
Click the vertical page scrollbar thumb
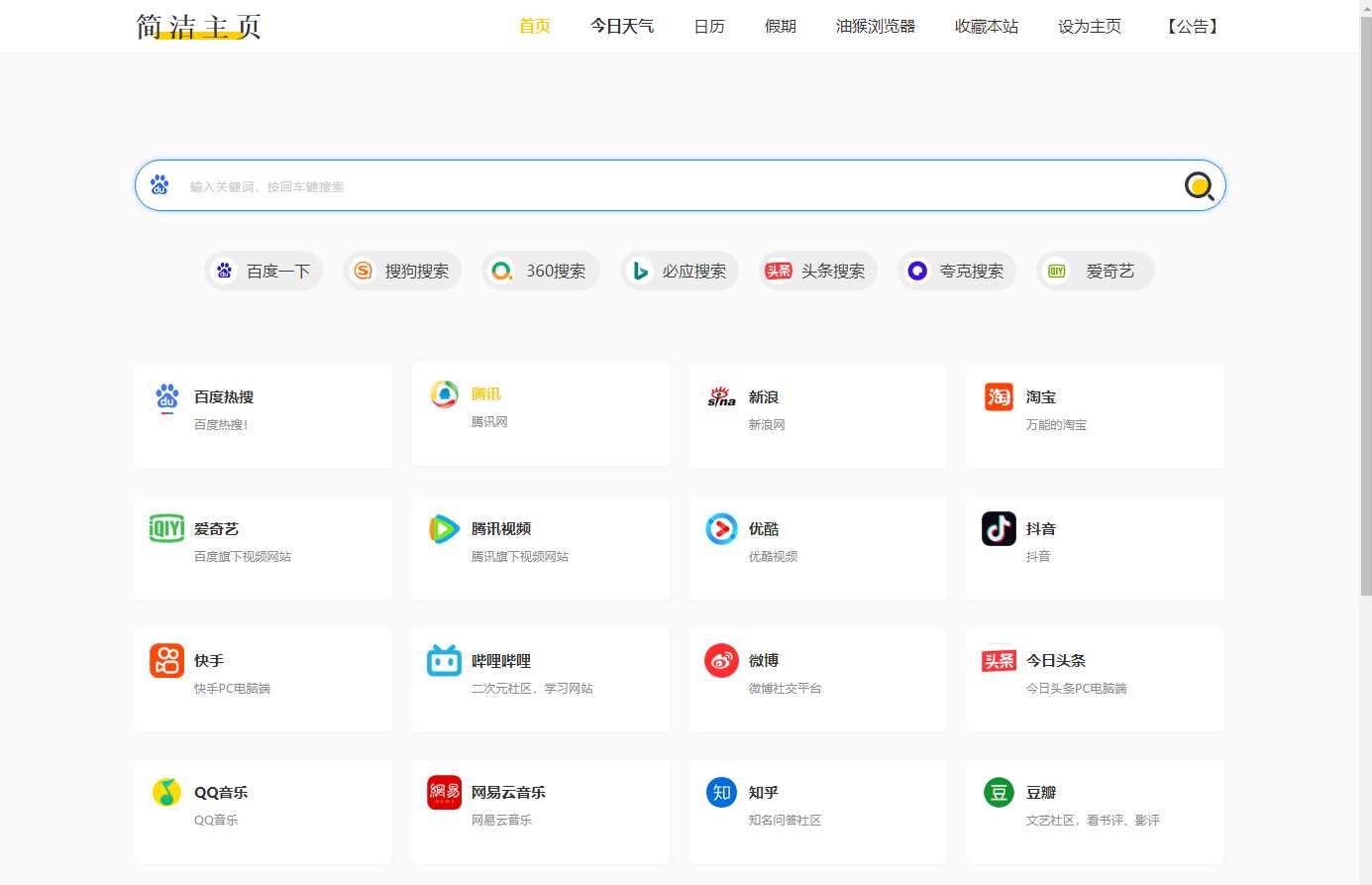coord(1366,305)
